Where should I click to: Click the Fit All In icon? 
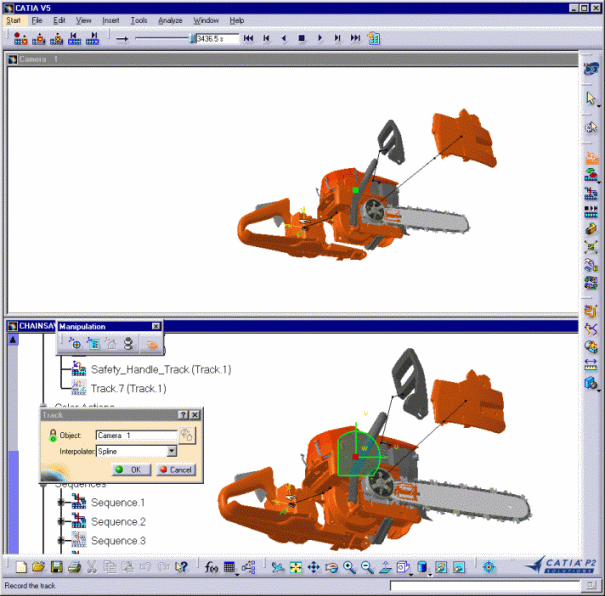(x=296, y=567)
